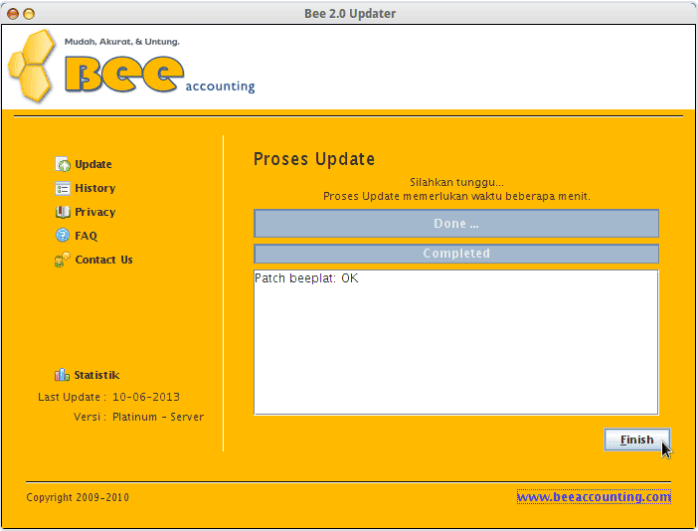Click the yellow minimize window button

tap(29, 14)
